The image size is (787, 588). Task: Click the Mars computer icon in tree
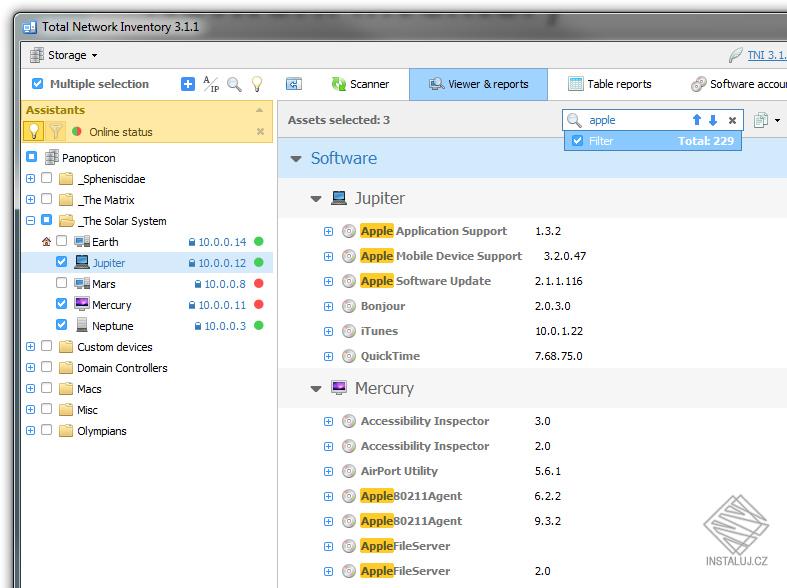[x=82, y=283]
